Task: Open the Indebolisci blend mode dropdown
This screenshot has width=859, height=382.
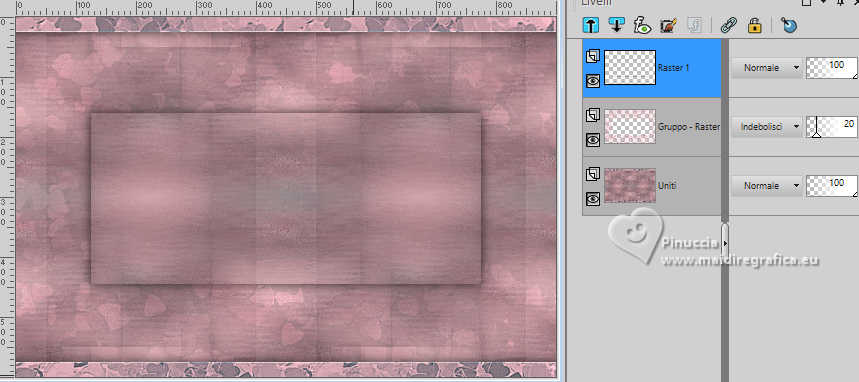Action: (766, 127)
